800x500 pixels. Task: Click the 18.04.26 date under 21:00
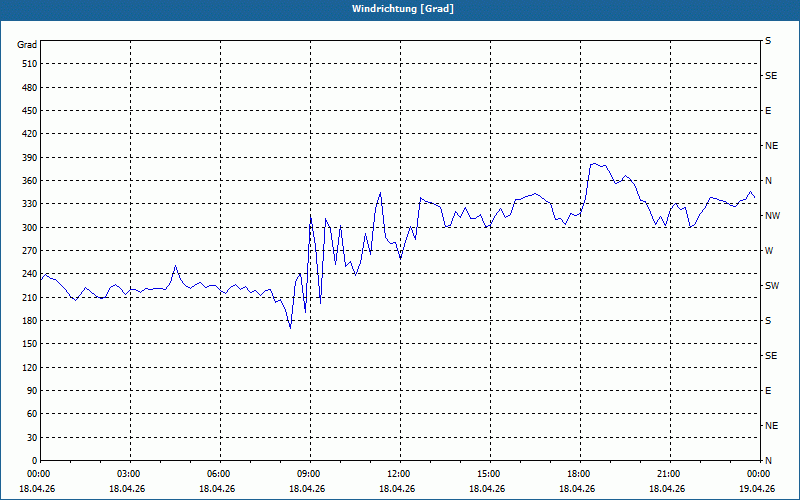[667, 489]
